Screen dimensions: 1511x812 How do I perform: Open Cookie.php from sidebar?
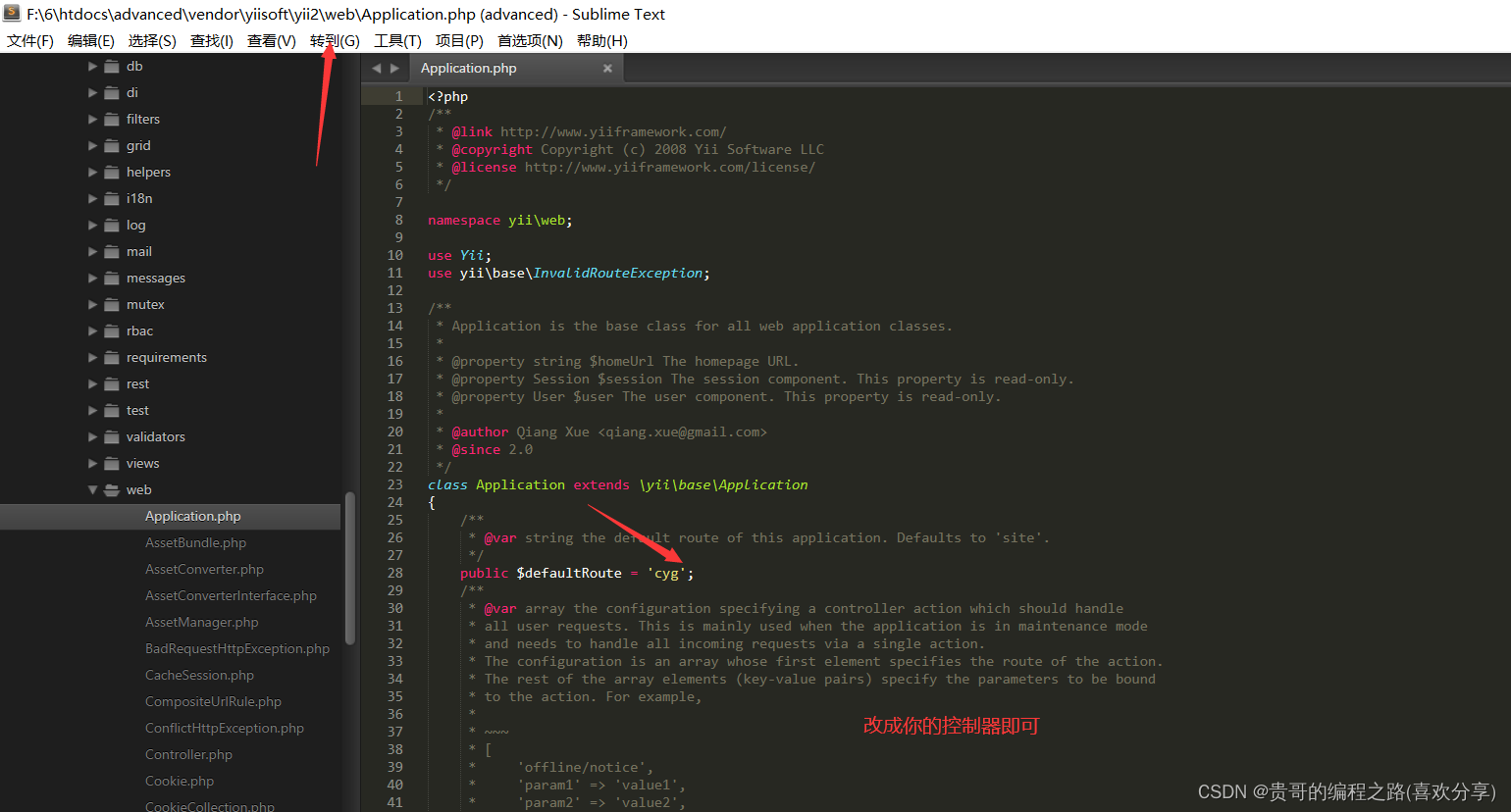click(180, 781)
